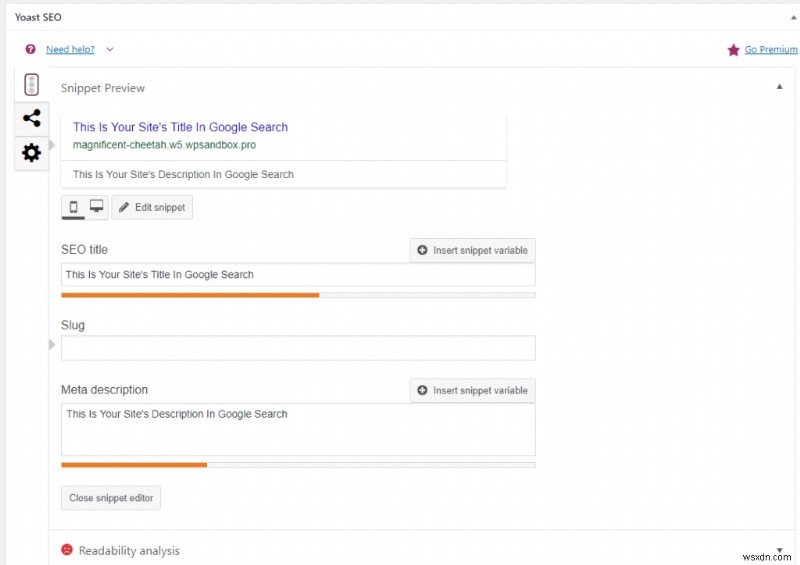Click the question mark help icon
The image size is (800, 565).
[x=30, y=49]
